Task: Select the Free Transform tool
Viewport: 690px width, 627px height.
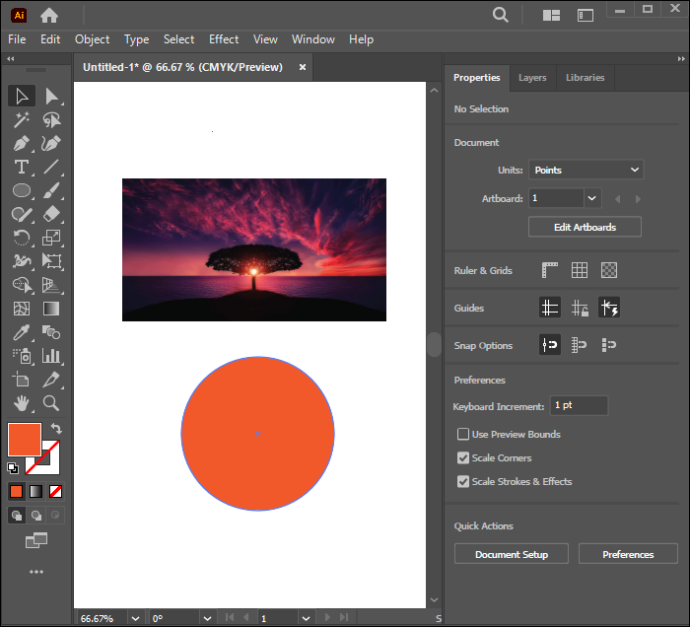Action: 51,261
